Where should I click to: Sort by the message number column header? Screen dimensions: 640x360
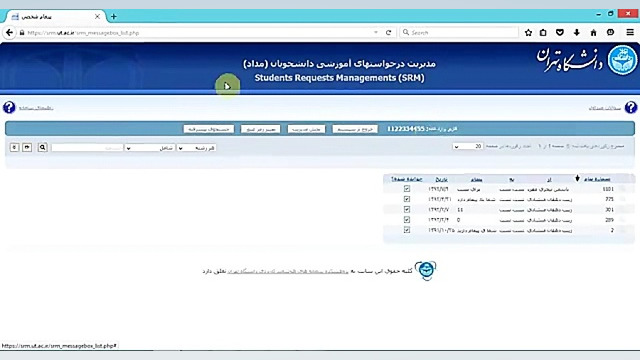[597, 179]
